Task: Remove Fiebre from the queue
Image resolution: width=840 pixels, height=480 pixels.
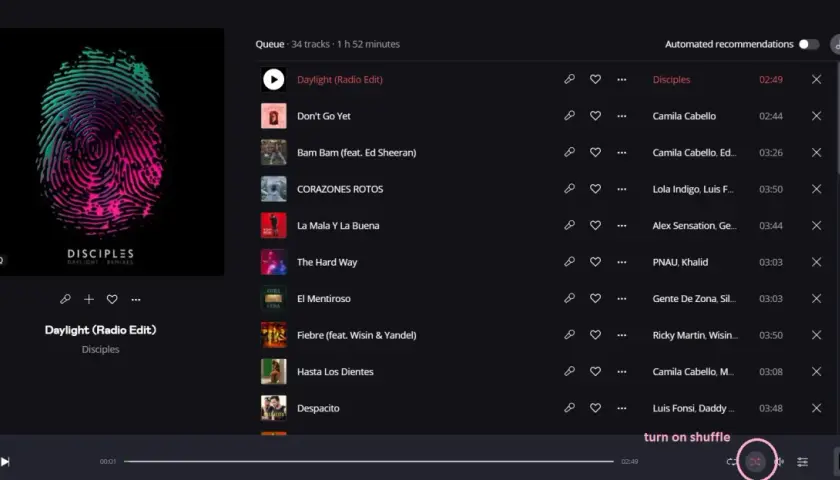Action: [816, 334]
